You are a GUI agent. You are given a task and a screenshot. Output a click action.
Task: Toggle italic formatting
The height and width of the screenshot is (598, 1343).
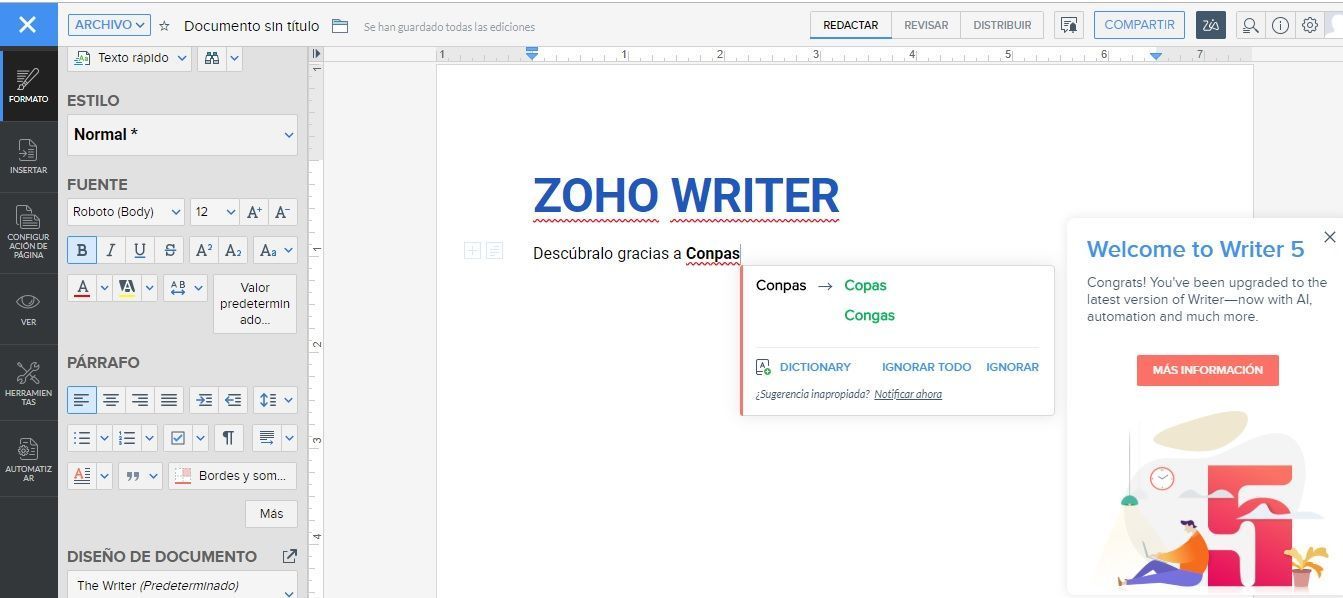pos(111,250)
